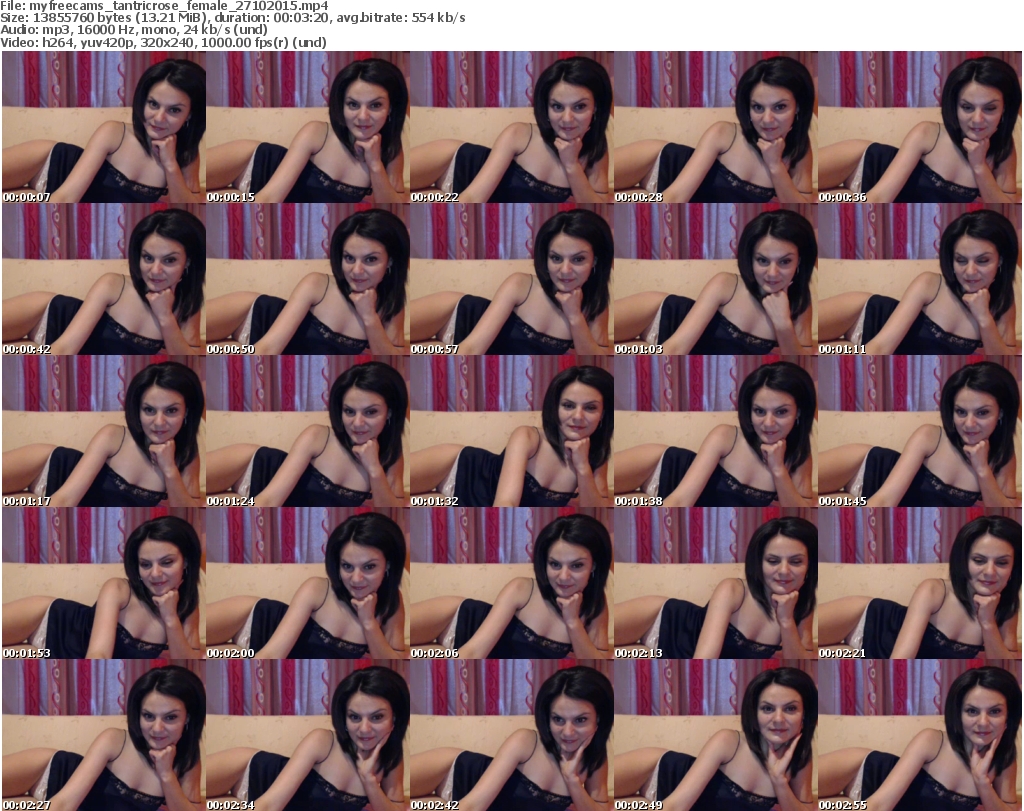Pick the frame at 00:01:38
Viewport: 1024px width, 811px height.
[x=715, y=431]
